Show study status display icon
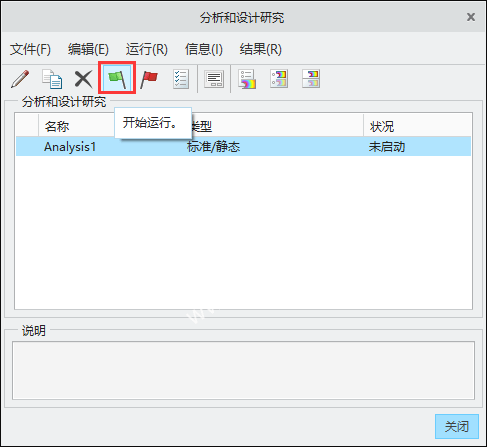This screenshot has width=487, height=447. point(214,79)
